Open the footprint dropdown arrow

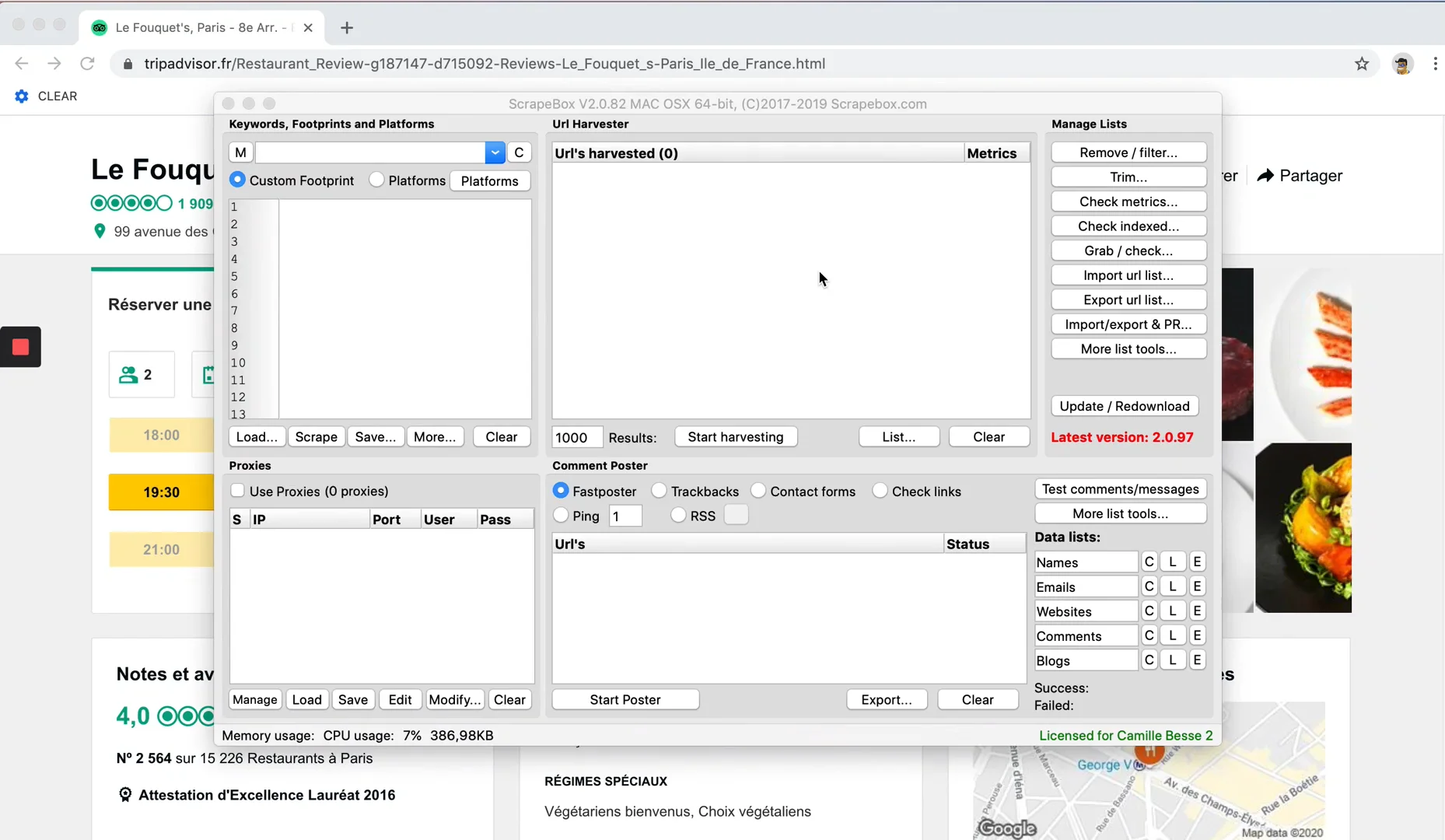(495, 152)
